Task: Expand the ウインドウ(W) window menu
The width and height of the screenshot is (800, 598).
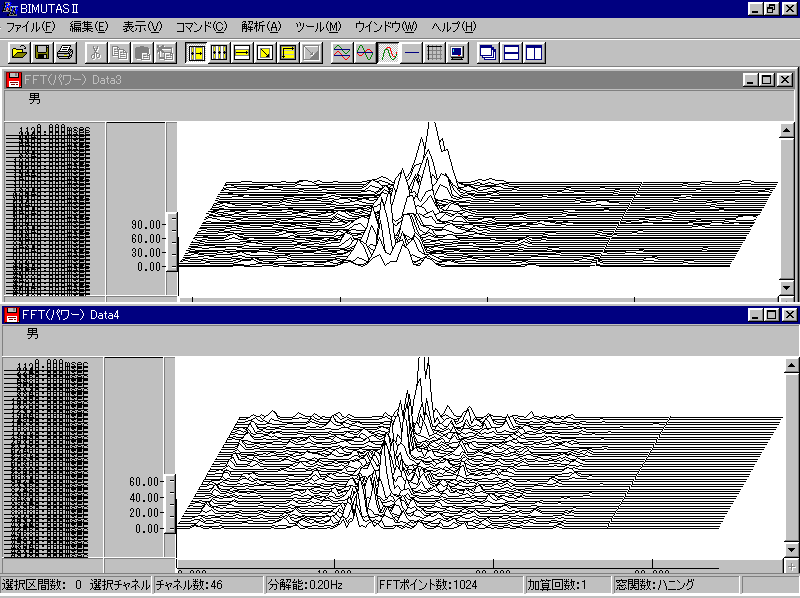Action: [386, 26]
